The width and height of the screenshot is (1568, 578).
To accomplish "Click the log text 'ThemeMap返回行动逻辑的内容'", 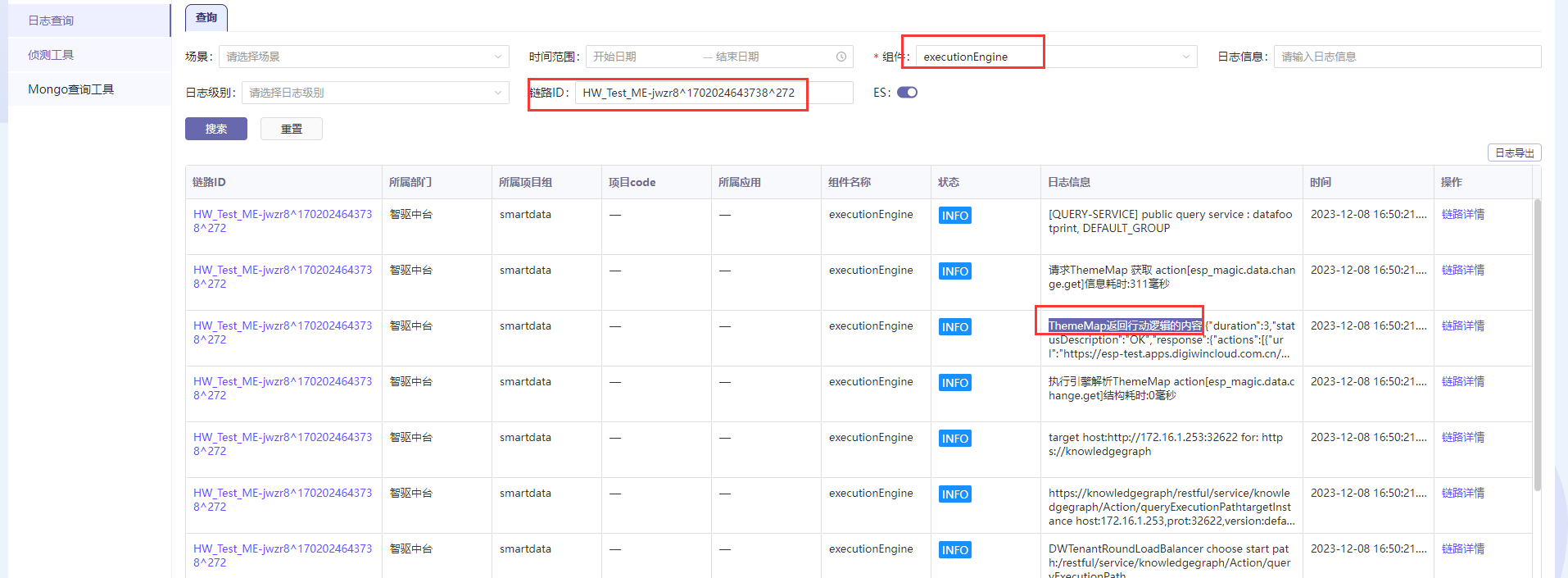I will pos(1126,325).
